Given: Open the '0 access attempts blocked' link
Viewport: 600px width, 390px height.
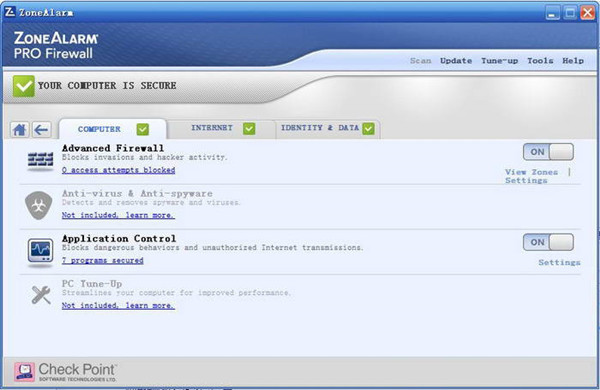Looking at the screenshot, I should pos(119,170).
